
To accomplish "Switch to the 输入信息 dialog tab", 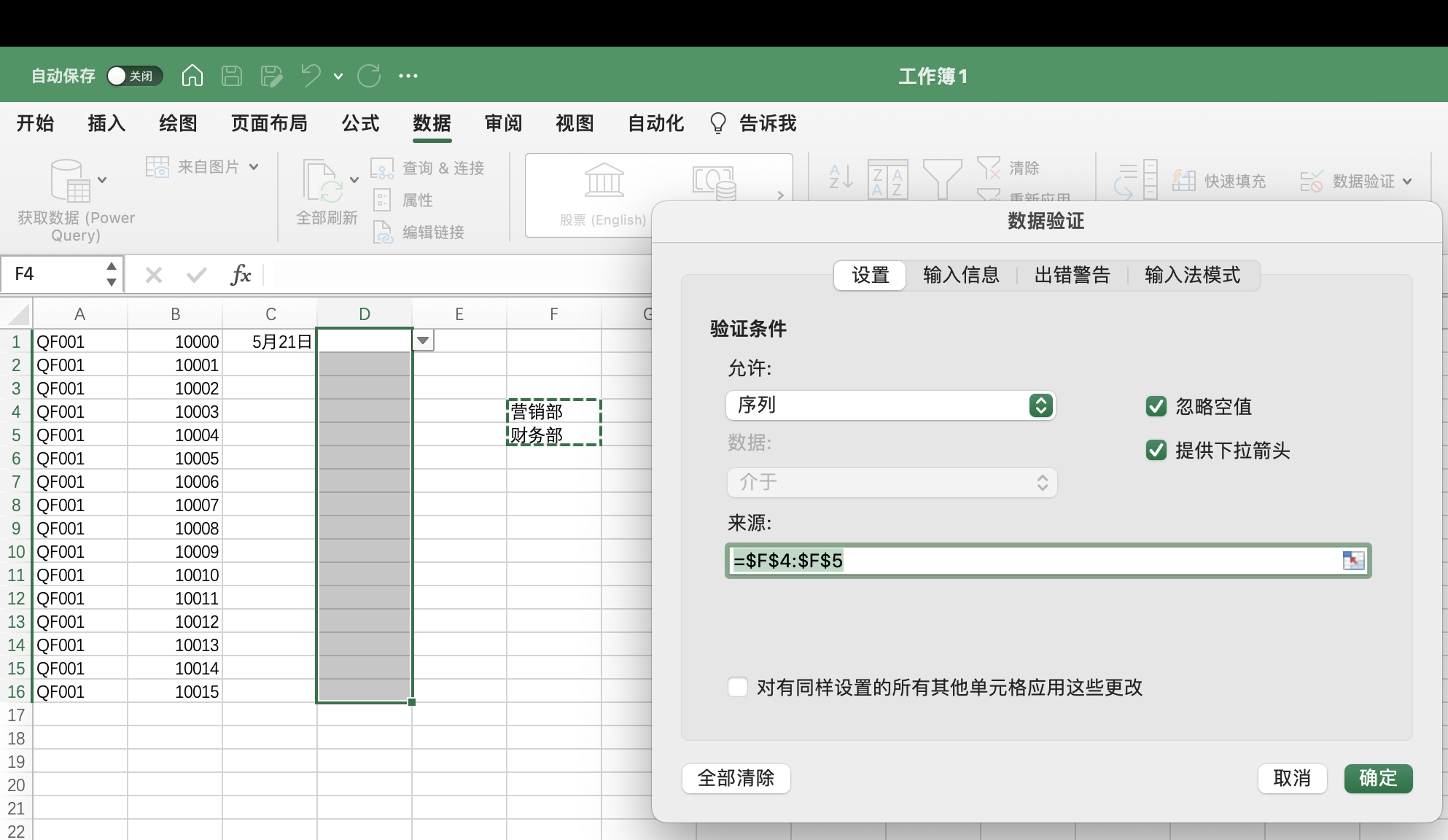I will (x=961, y=276).
